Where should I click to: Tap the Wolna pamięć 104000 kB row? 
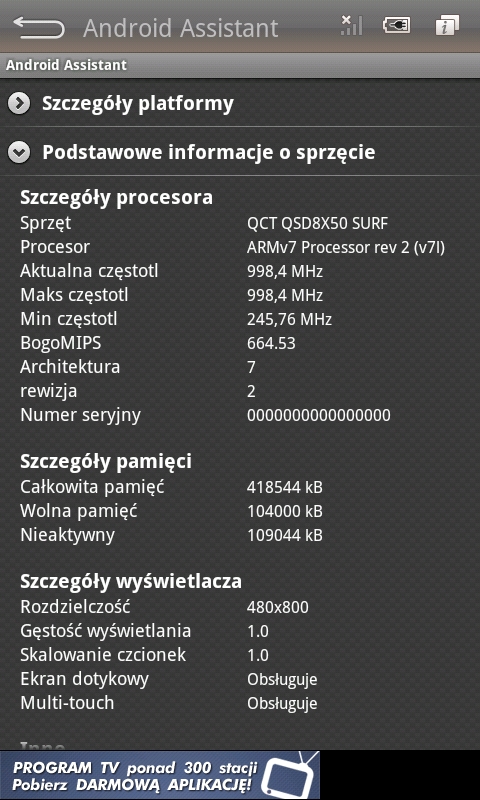240,511
